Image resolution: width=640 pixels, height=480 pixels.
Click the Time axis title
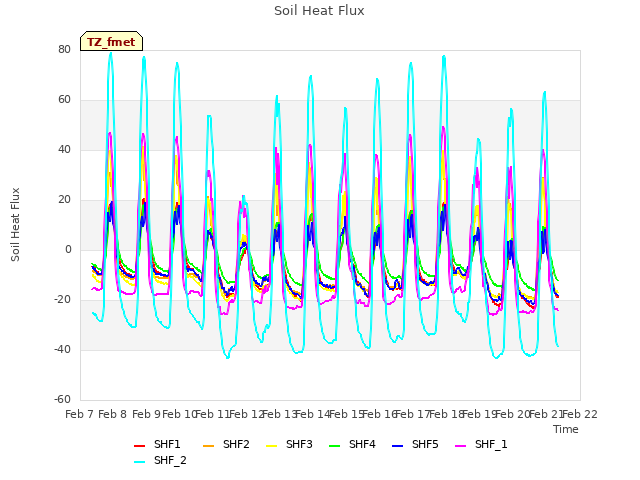click(x=566, y=429)
